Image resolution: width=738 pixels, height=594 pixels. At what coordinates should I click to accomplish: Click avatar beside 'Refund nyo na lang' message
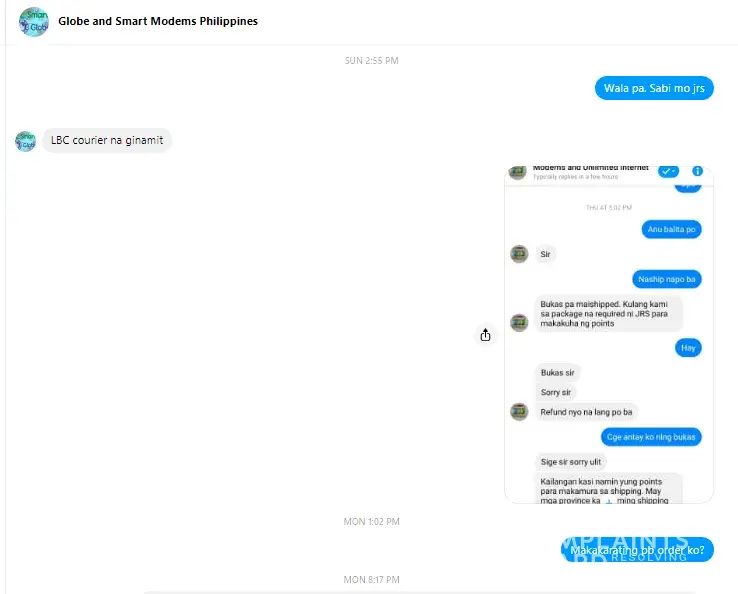tap(519, 412)
